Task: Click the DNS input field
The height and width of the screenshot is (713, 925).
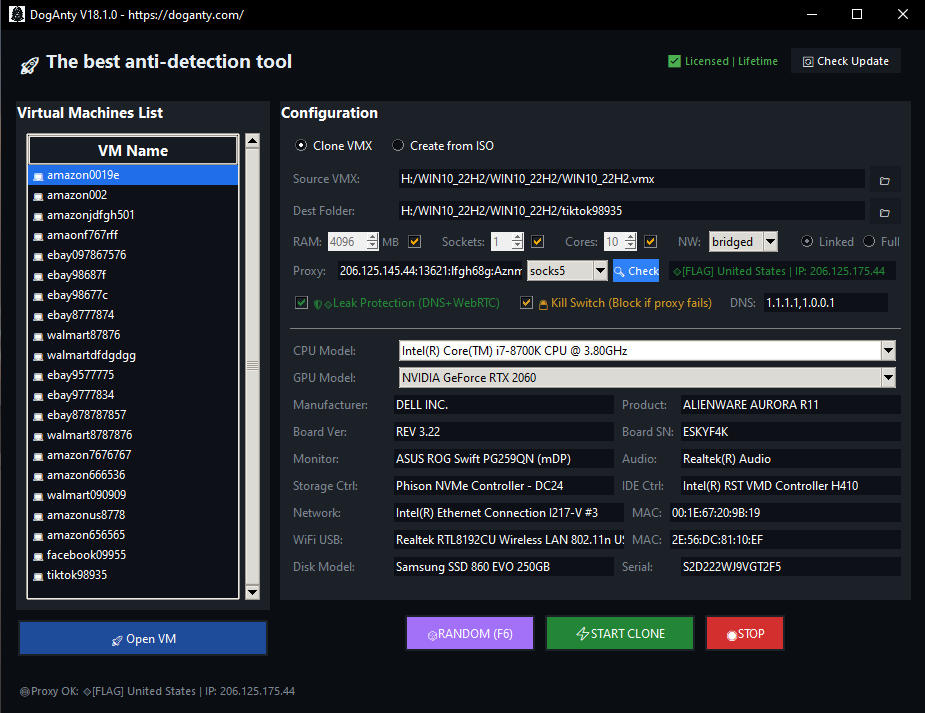Action: click(825, 303)
